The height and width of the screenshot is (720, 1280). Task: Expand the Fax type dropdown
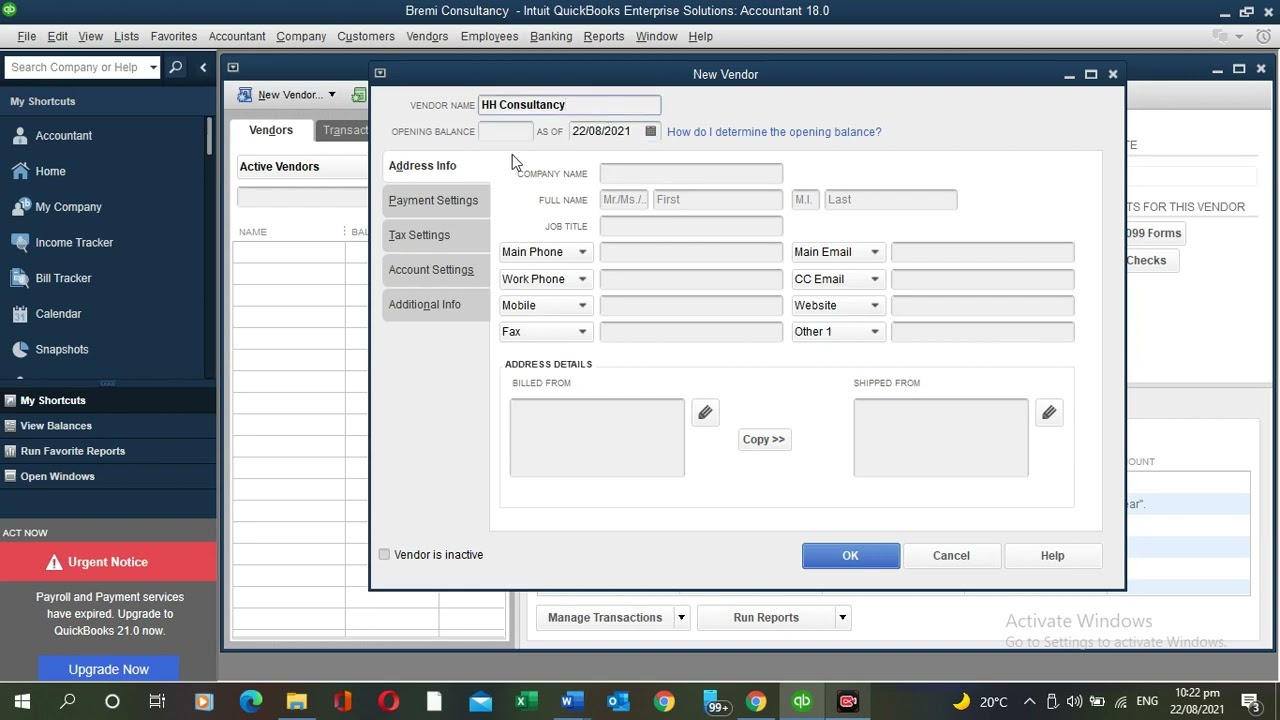(582, 332)
